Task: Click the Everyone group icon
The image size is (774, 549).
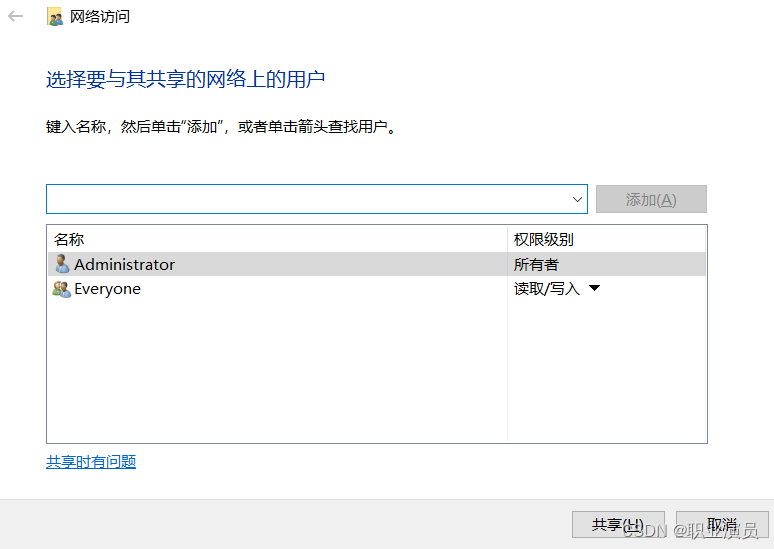Action: tap(62, 289)
